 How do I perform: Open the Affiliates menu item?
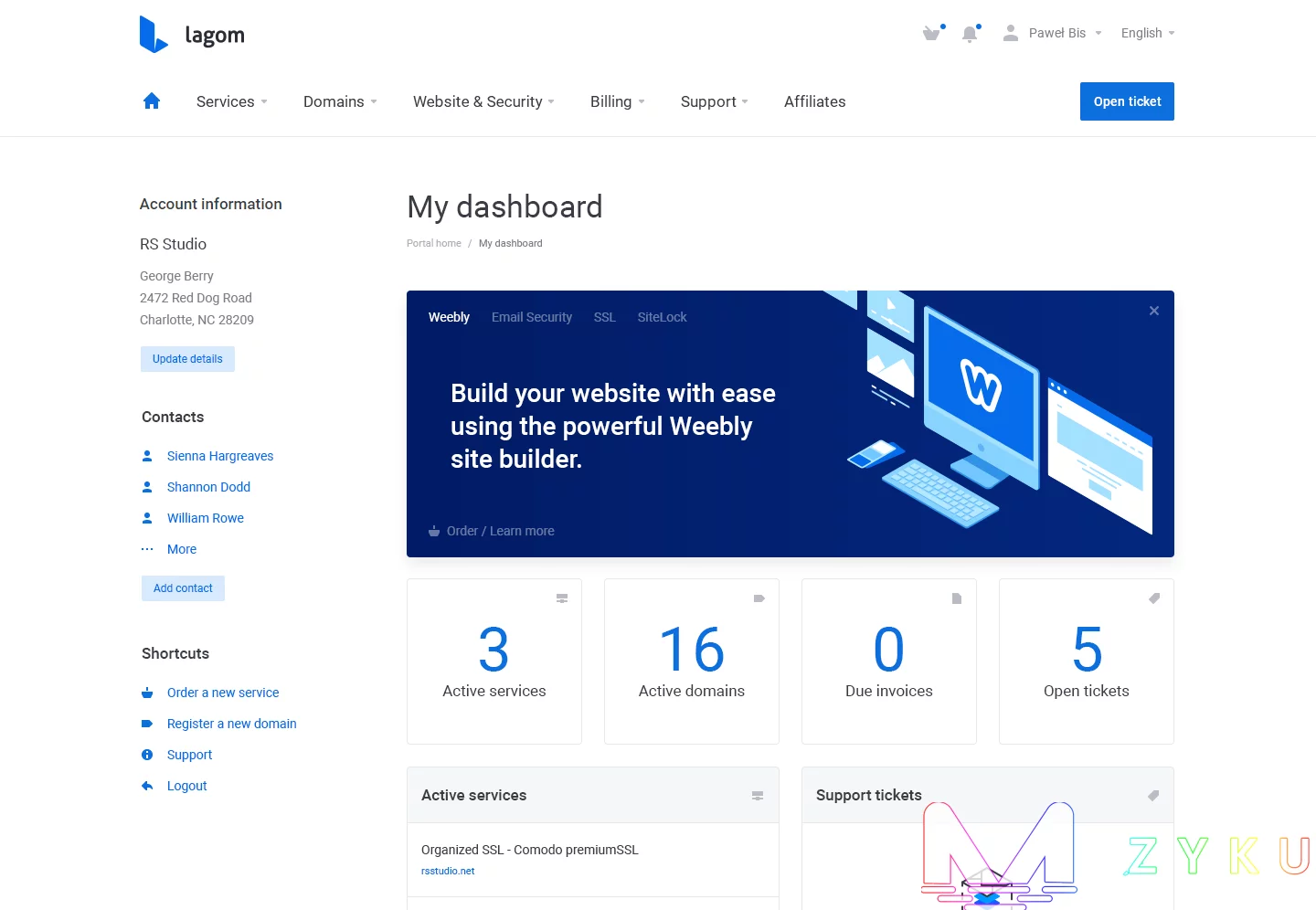(x=814, y=101)
